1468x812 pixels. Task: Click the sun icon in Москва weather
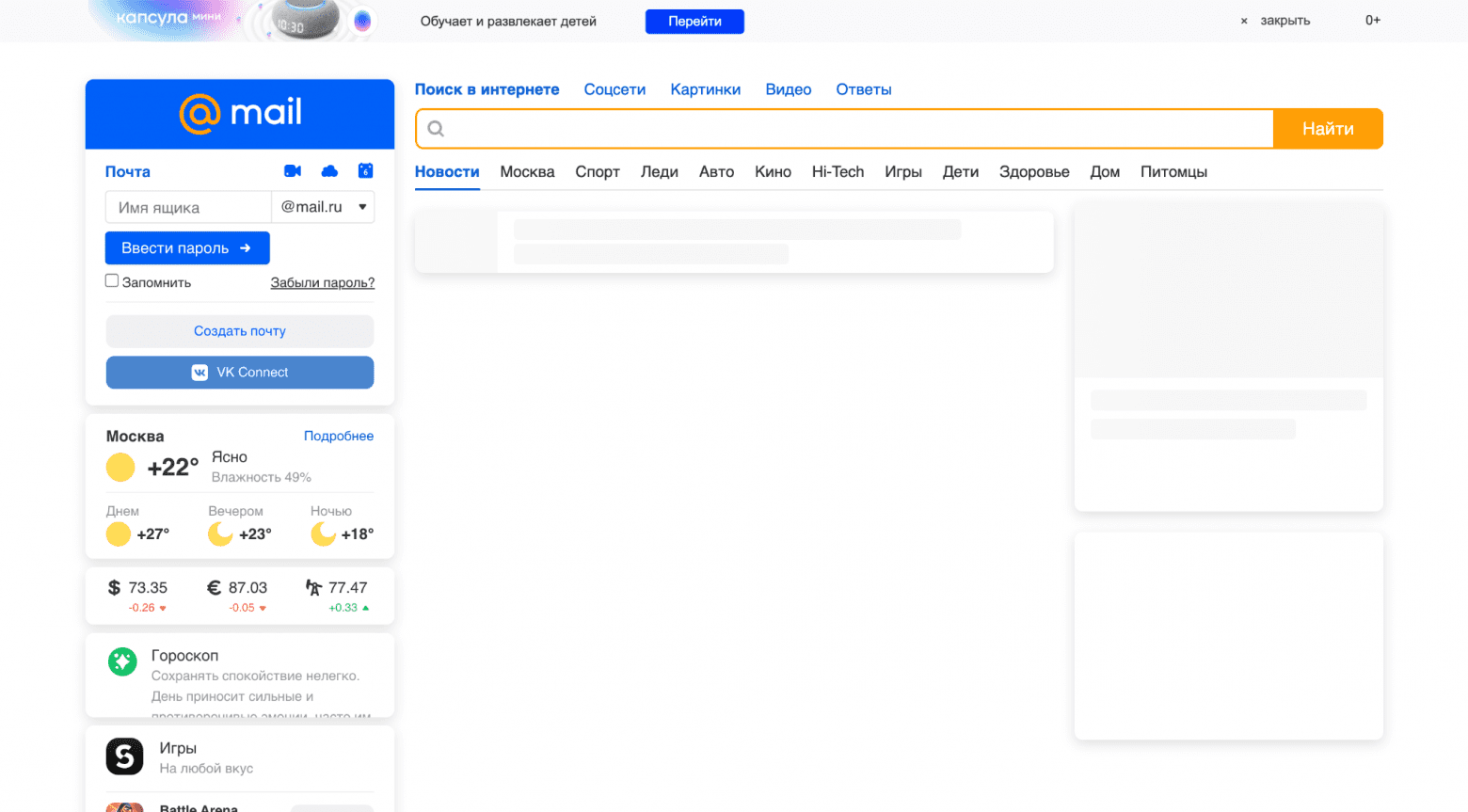[120, 467]
